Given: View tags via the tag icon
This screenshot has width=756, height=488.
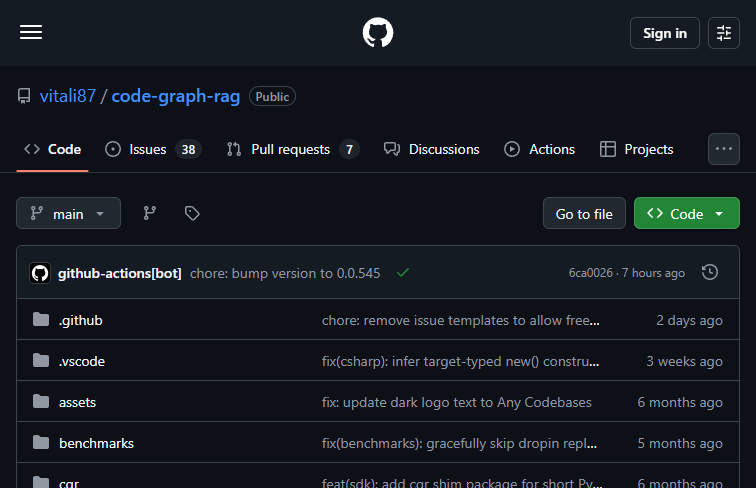Looking at the screenshot, I should pyautogui.click(x=192, y=213).
